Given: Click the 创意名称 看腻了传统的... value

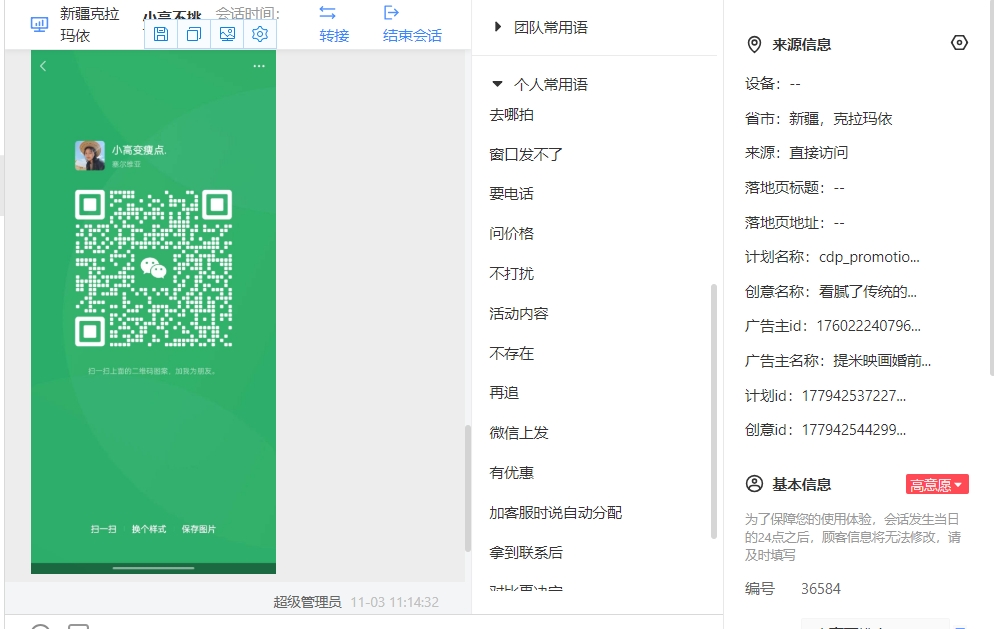Looking at the screenshot, I should click(868, 292).
